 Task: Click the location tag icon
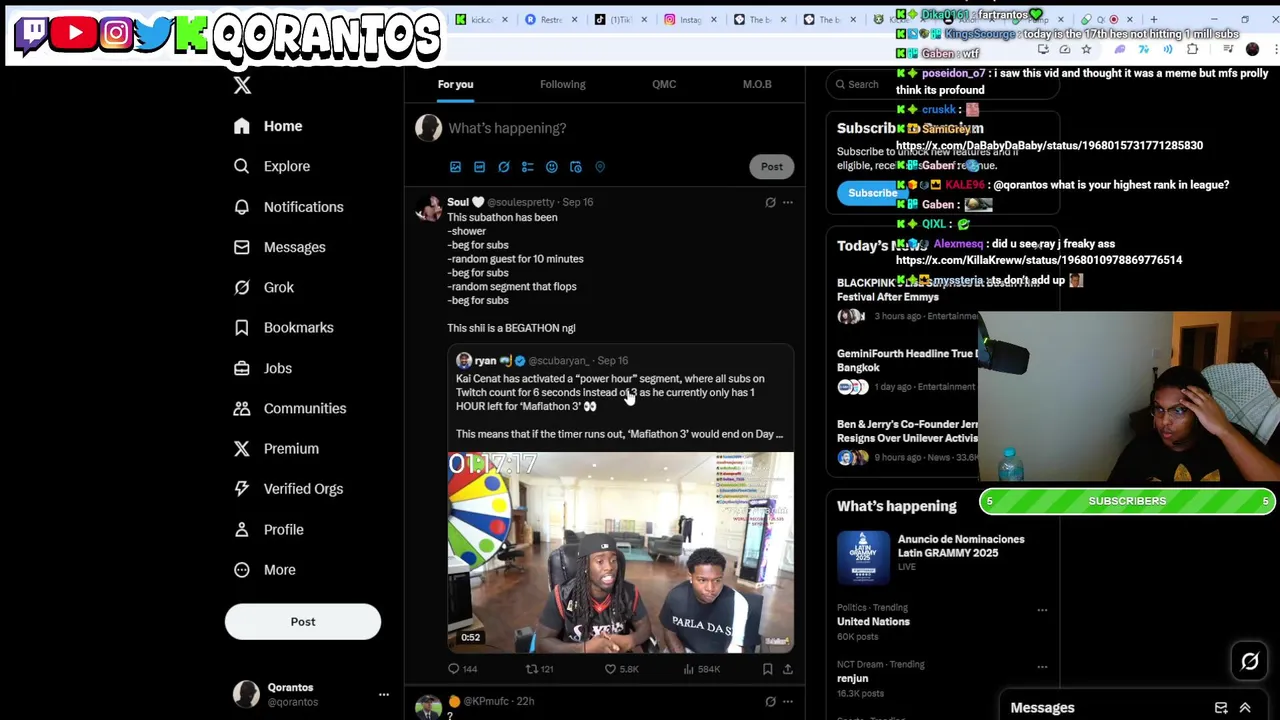[599, 167]
